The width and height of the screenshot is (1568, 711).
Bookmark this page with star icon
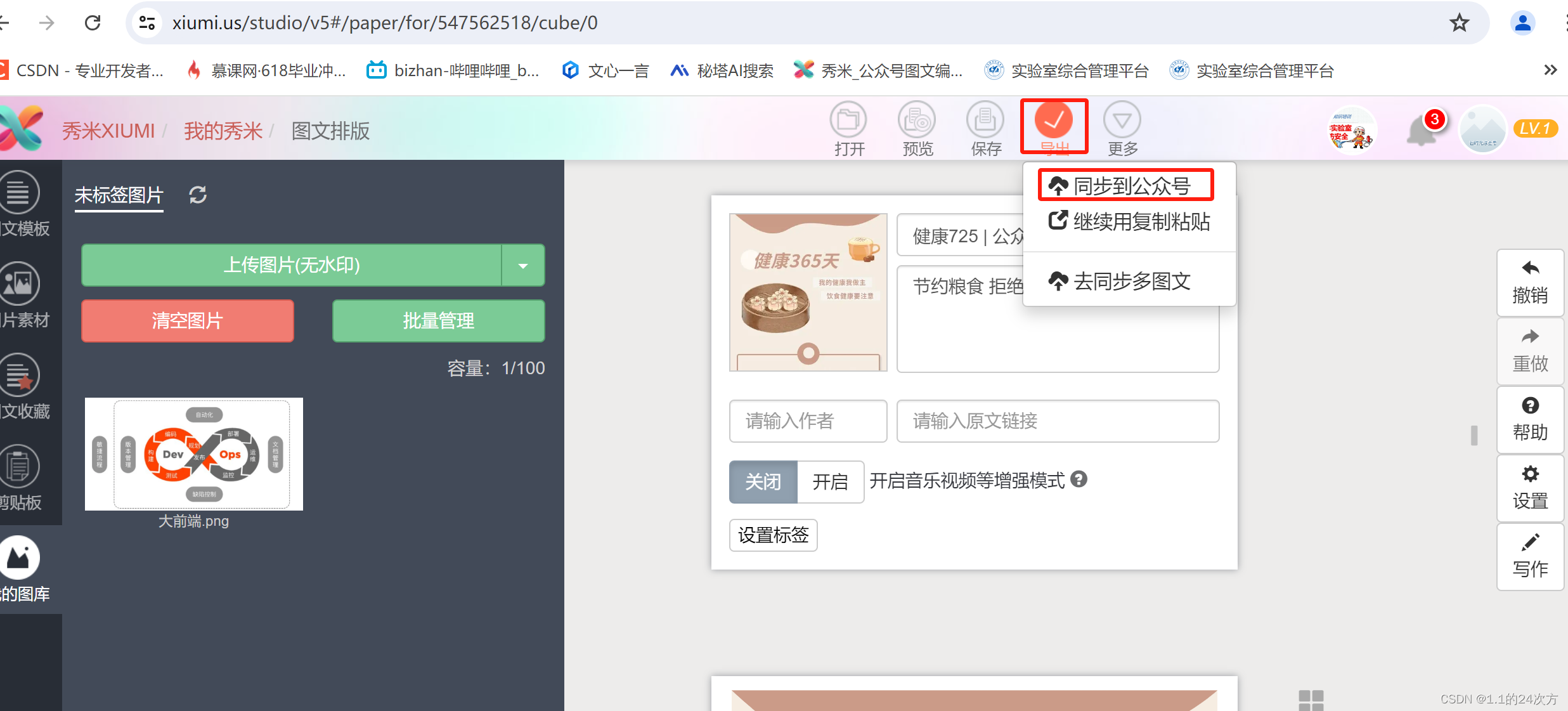1459,23
